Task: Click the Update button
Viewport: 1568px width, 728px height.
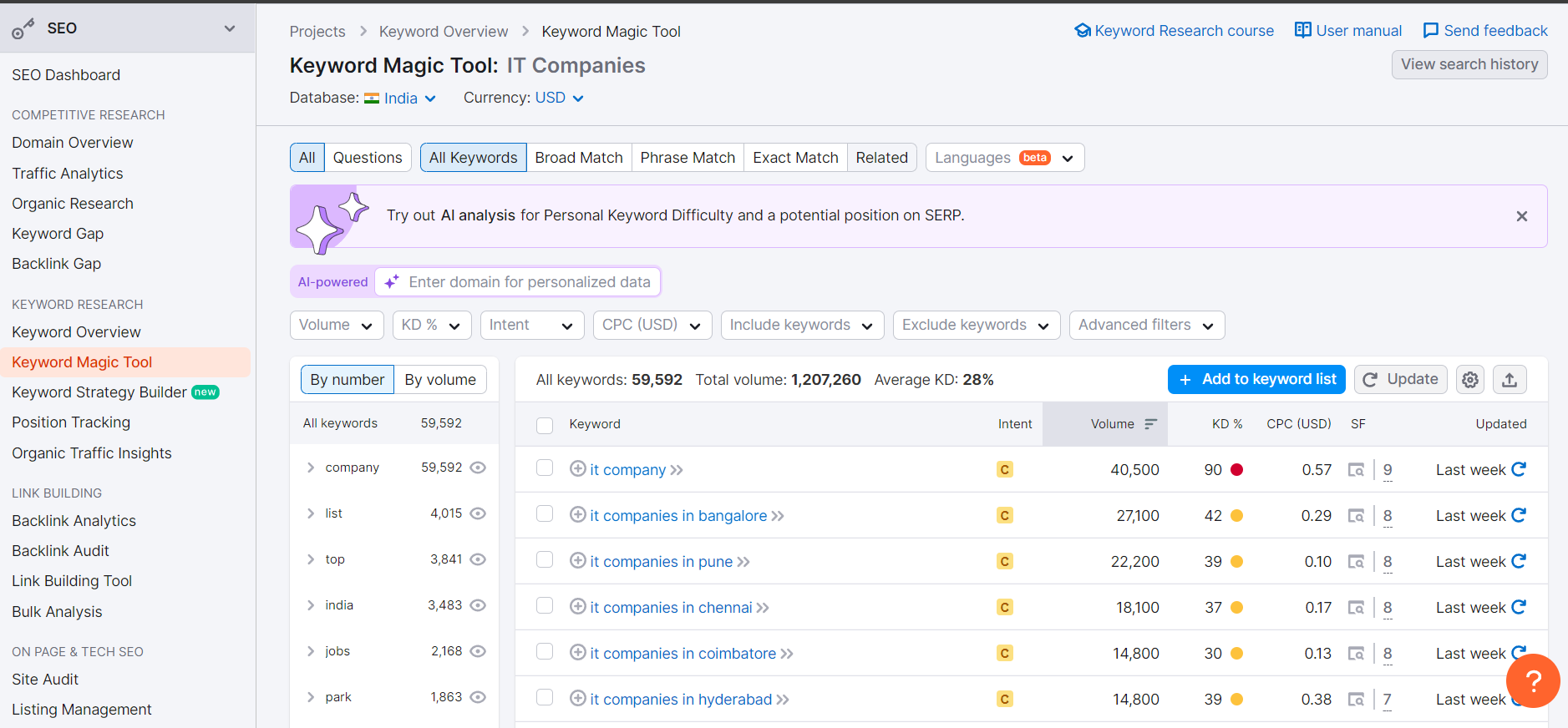Action: (1401, 379)
